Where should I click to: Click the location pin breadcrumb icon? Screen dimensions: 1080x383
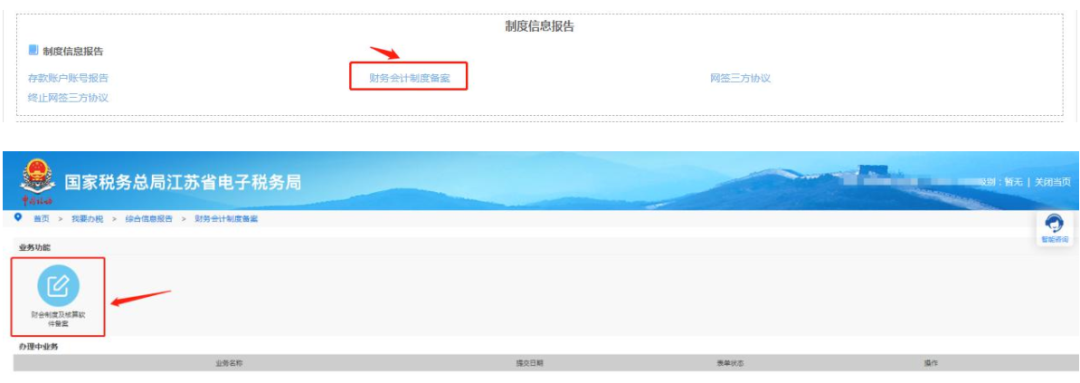(x=19, y=218)
